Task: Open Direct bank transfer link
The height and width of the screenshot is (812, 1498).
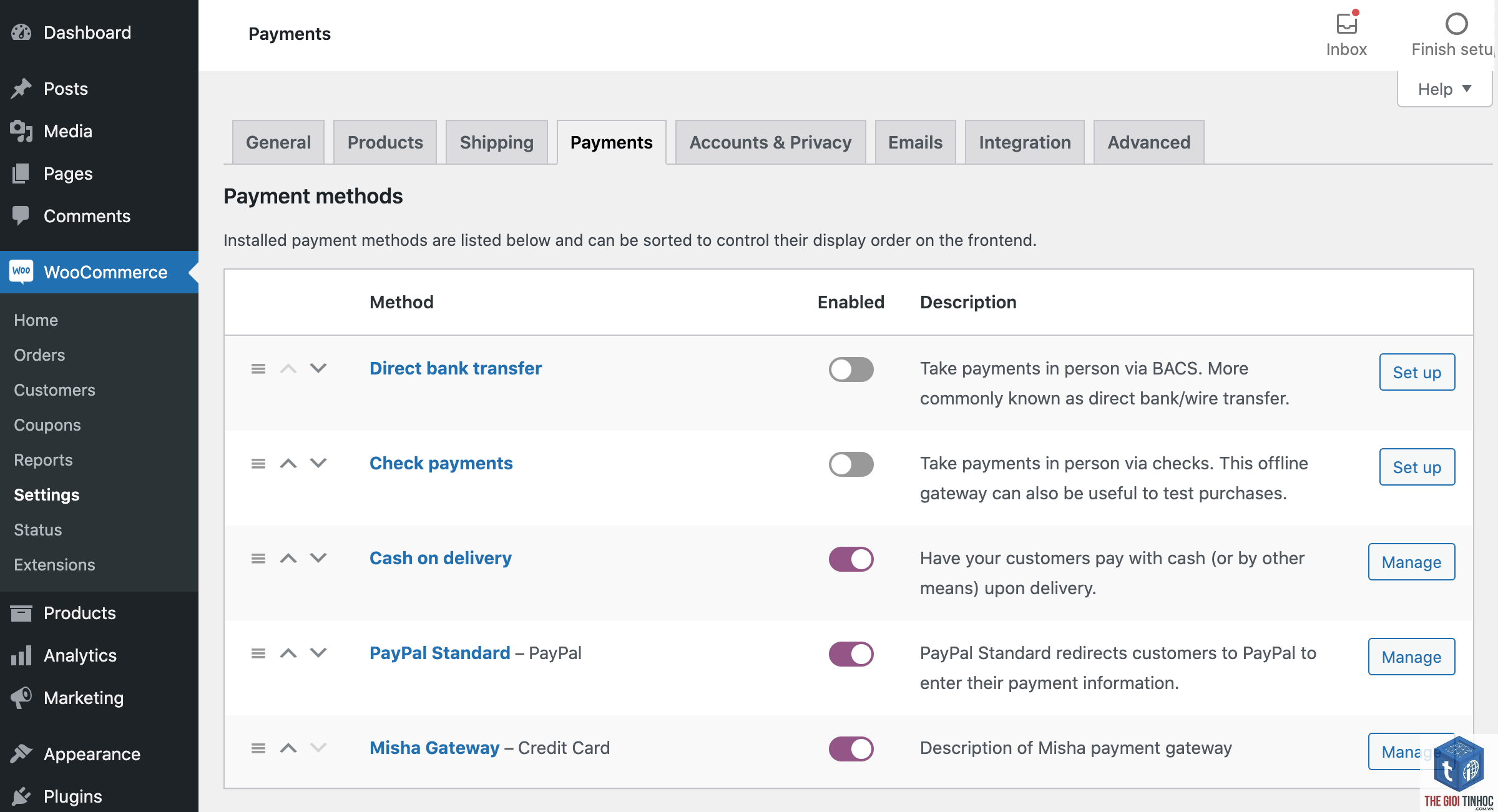Action: (456, 368)
